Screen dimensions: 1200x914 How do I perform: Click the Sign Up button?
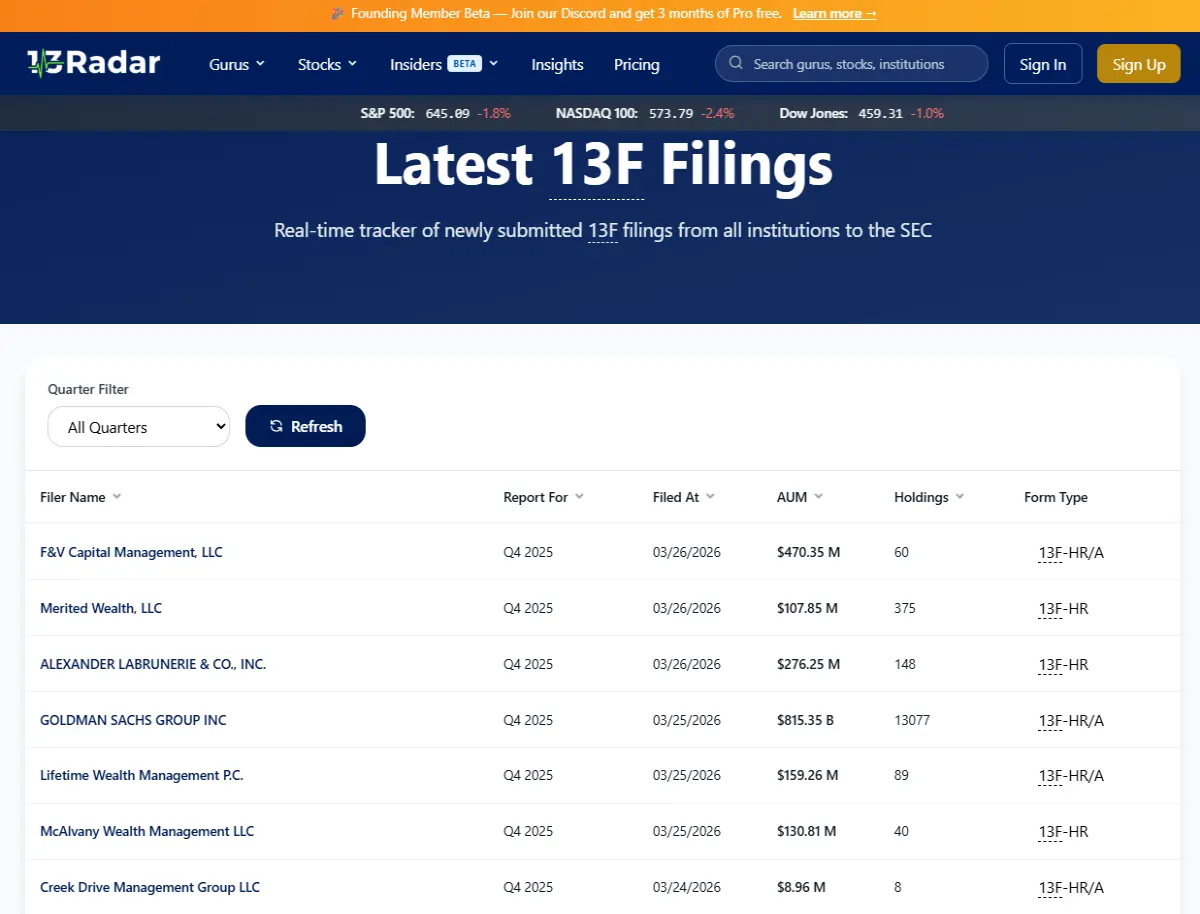(x=1139, y=64)
